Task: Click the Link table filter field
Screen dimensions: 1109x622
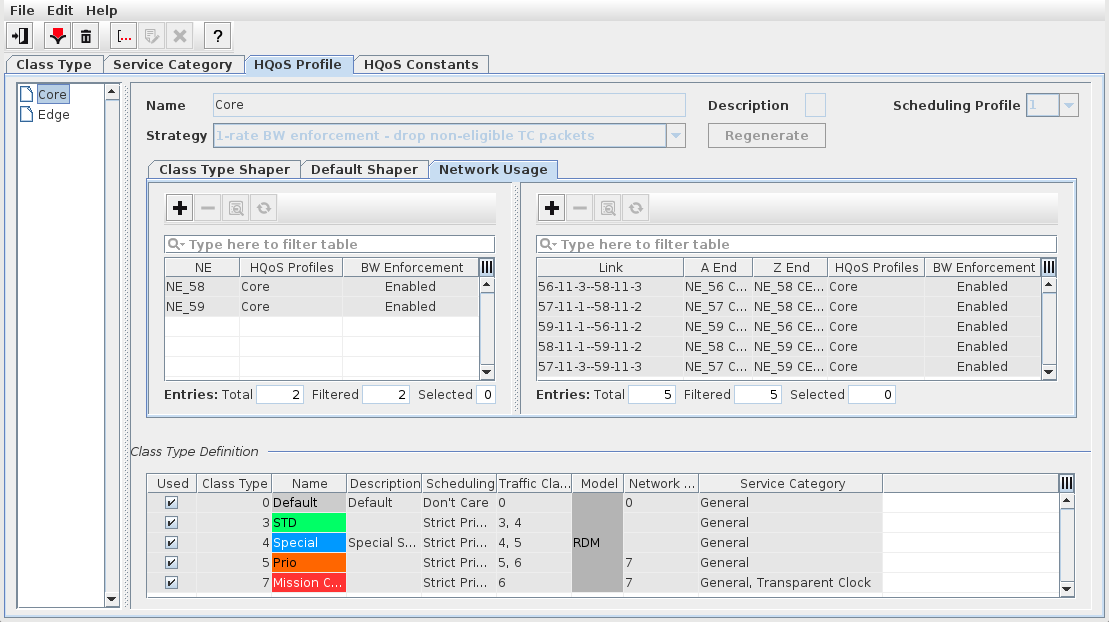Action: (x=805, y=244)
